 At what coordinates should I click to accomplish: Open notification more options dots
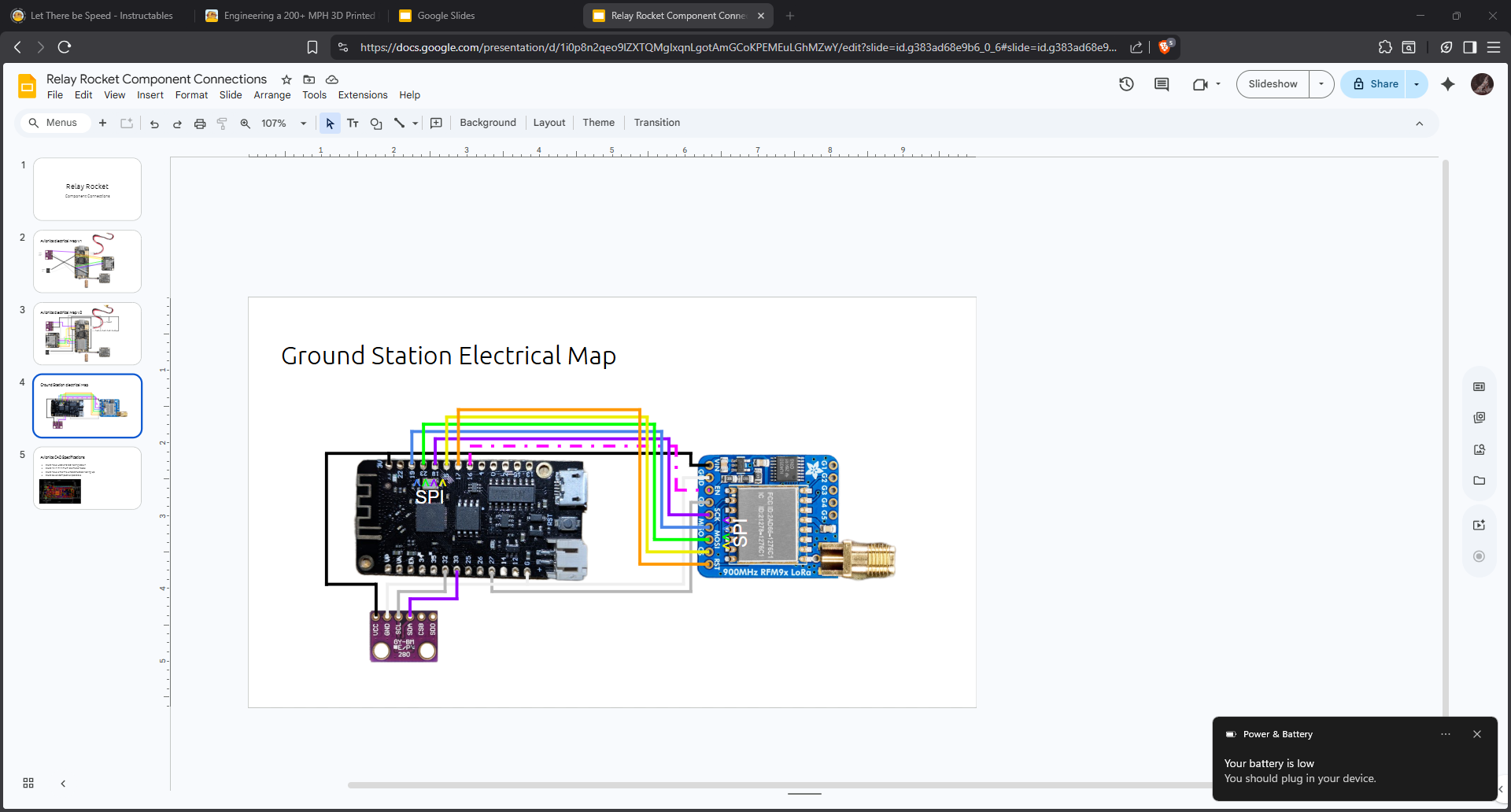[x=1446, y=734]
